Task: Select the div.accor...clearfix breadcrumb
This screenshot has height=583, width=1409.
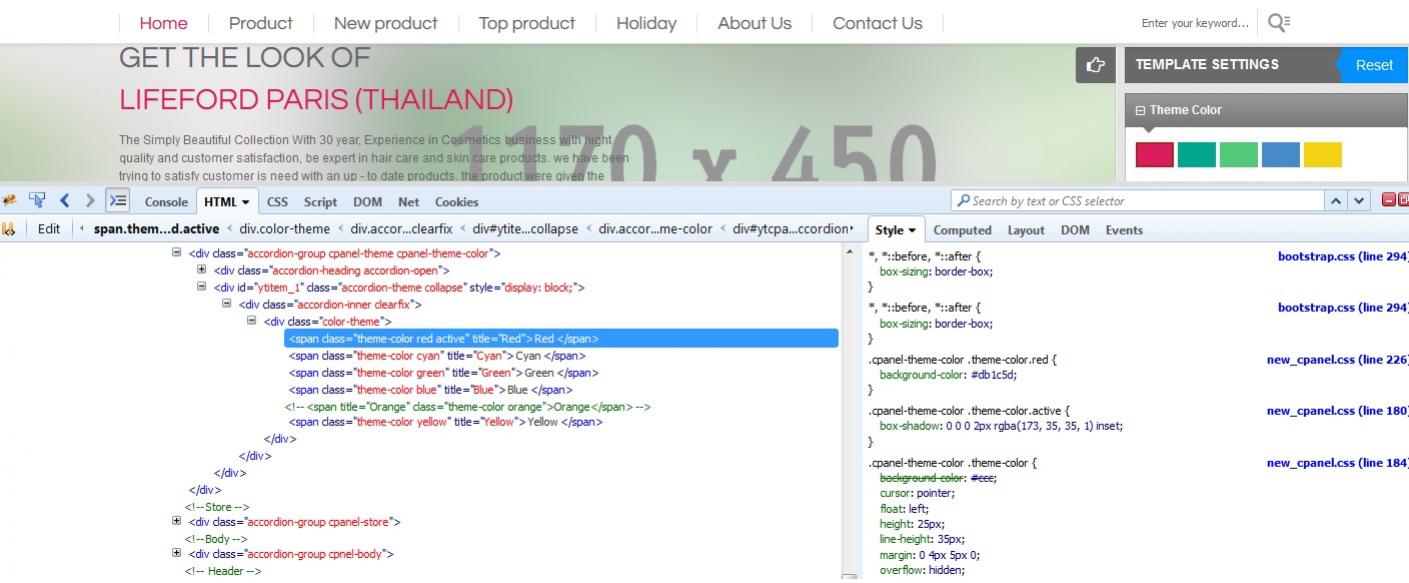Action: click(x=400, y=229)
